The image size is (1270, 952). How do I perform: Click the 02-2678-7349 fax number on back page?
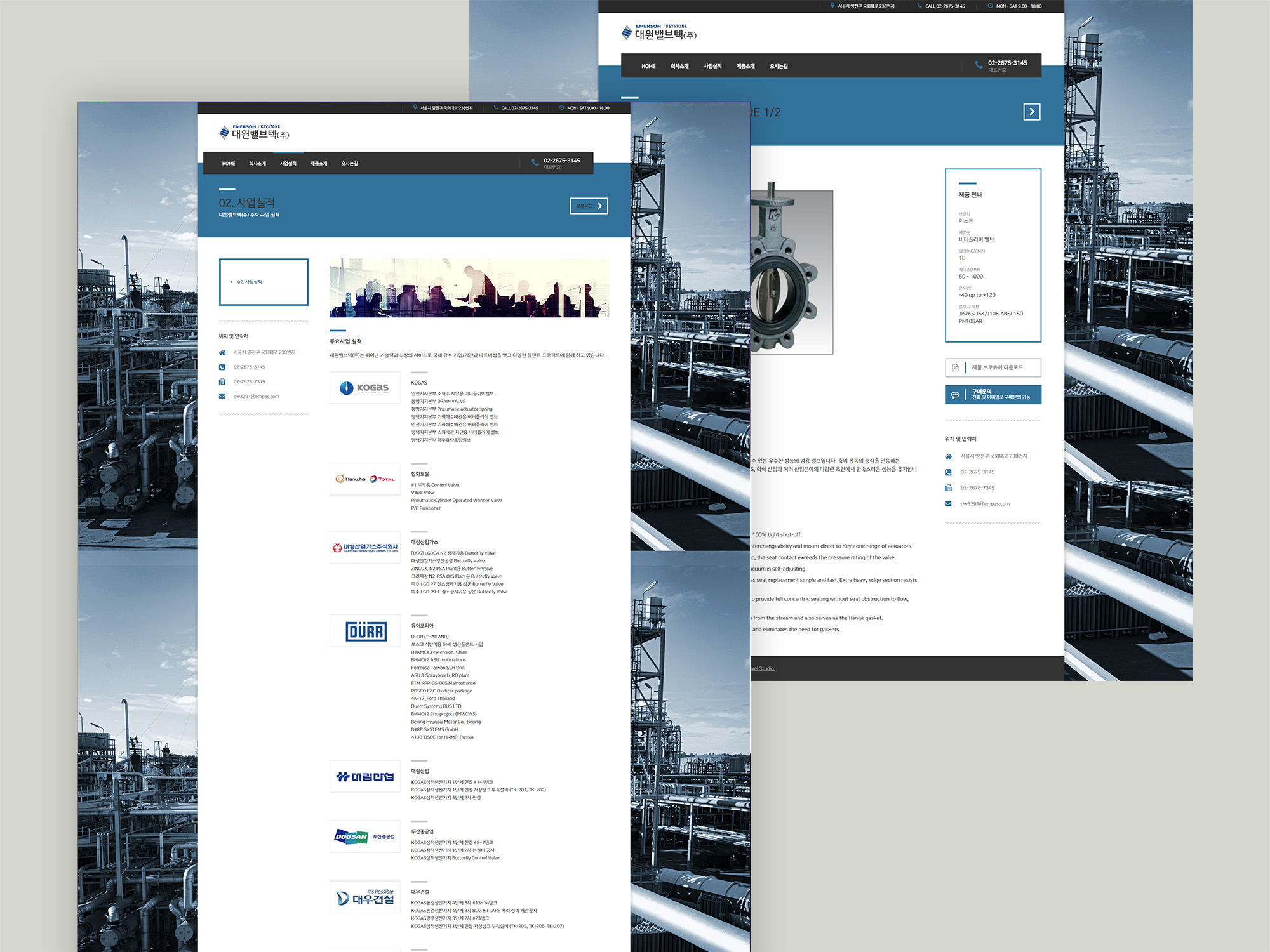click(977, 488)
